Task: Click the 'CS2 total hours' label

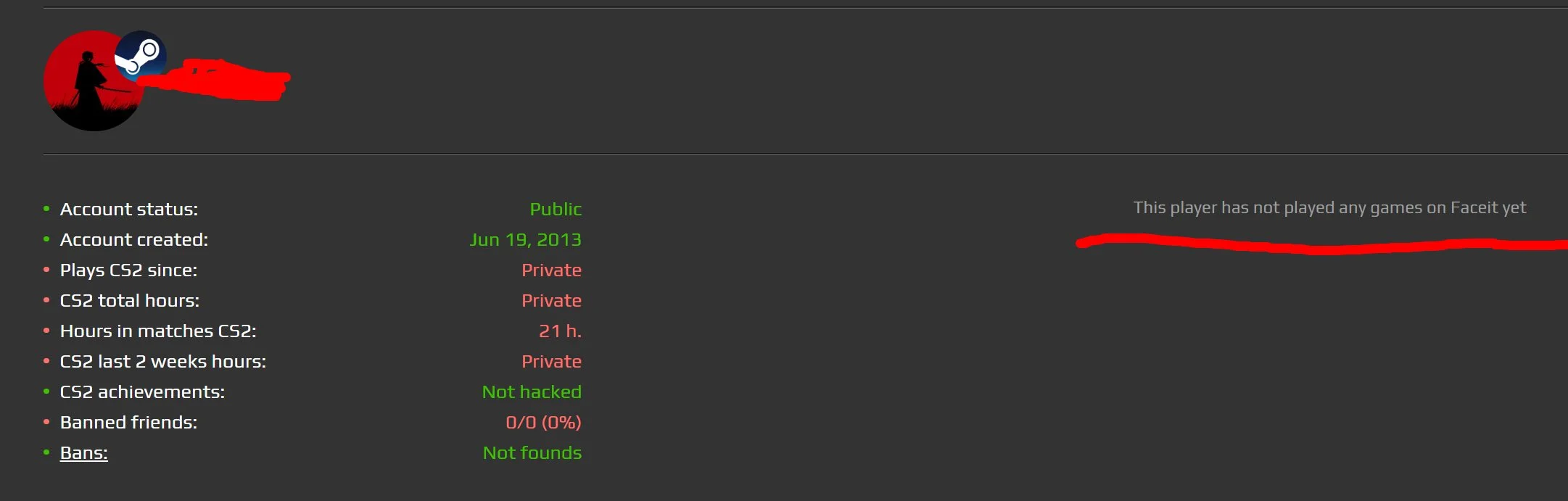Action: click(x=129, y=301)
